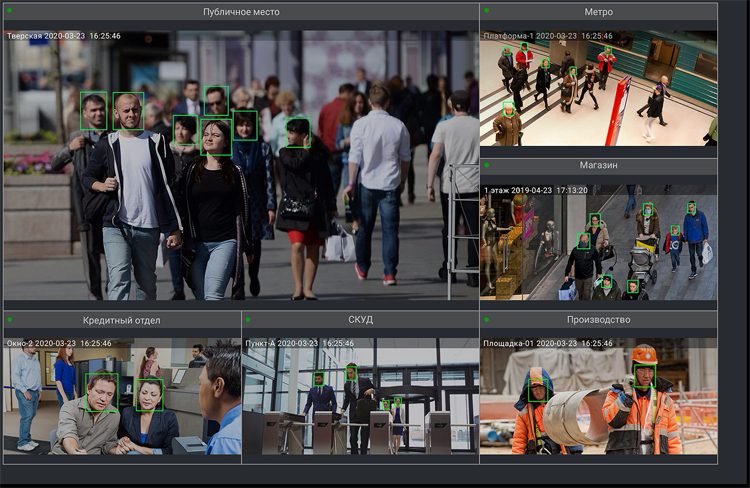
Task: Click the Площадка-01 camera label
Action: point(548,343)
